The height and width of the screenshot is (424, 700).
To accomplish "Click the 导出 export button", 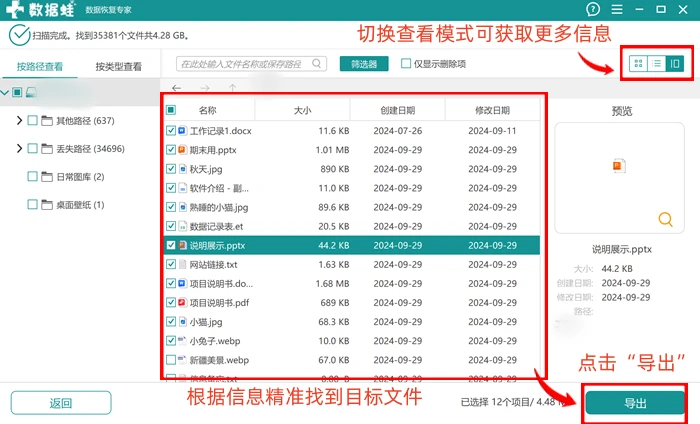I will click(x=635, y=403).
